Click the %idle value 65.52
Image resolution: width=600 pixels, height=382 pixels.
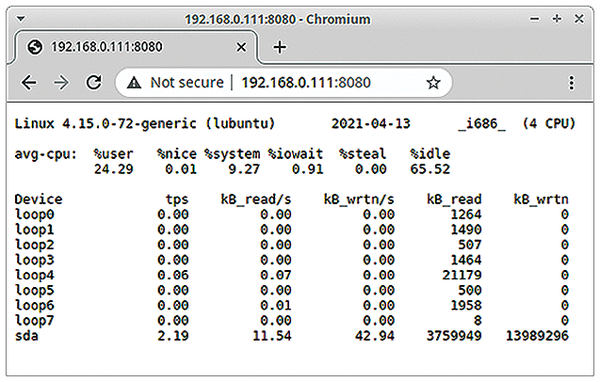point(430,169)
